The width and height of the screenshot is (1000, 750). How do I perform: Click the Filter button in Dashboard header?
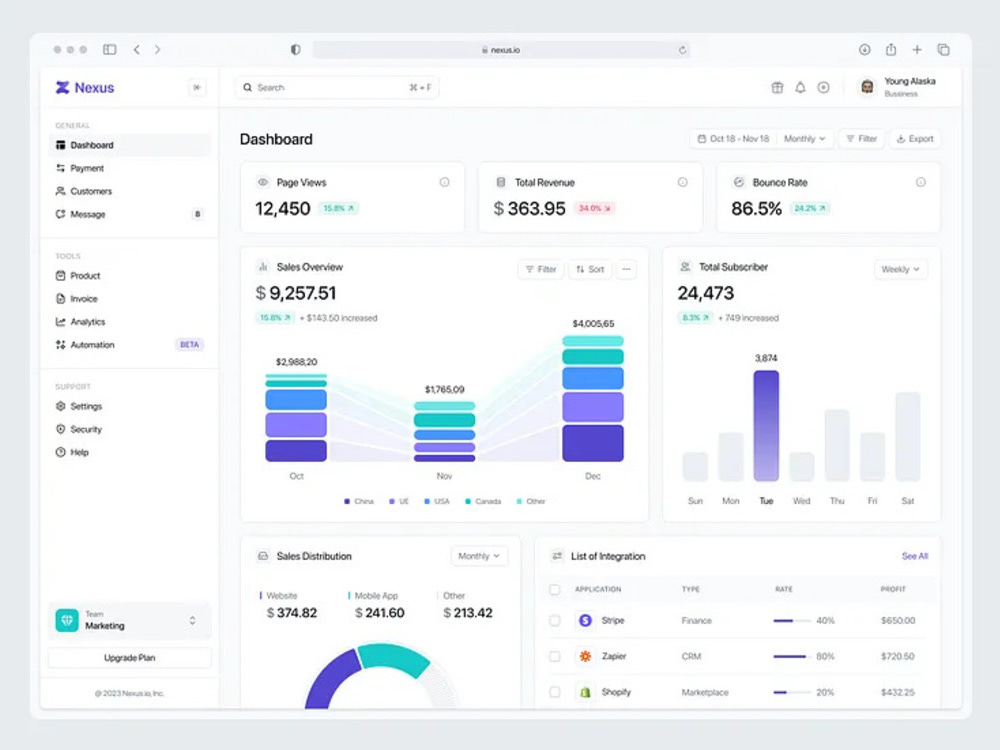click(861, 138)
